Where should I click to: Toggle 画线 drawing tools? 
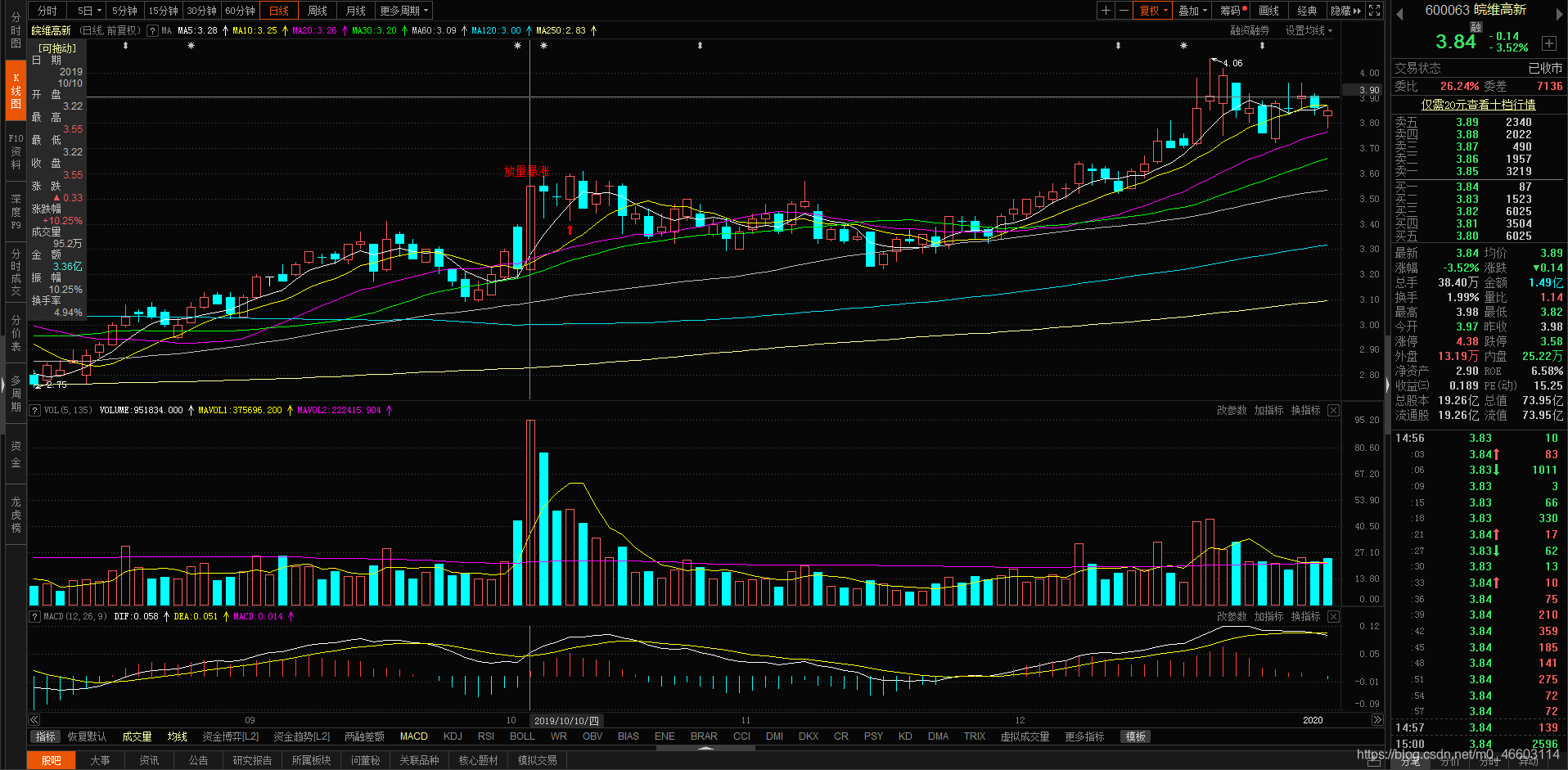(x=1269, y=11)
